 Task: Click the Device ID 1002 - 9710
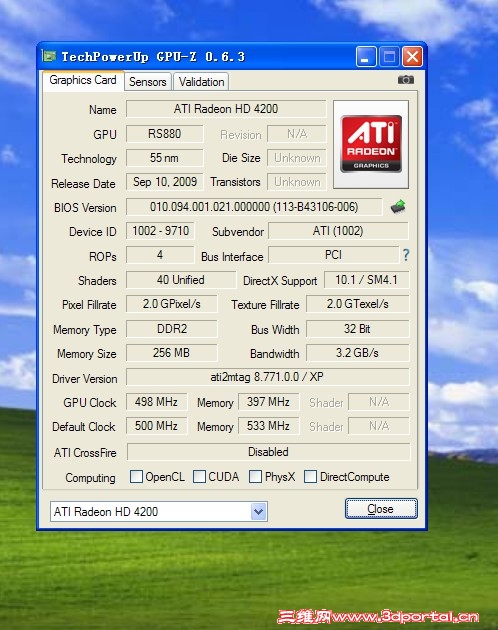(160, 231)
